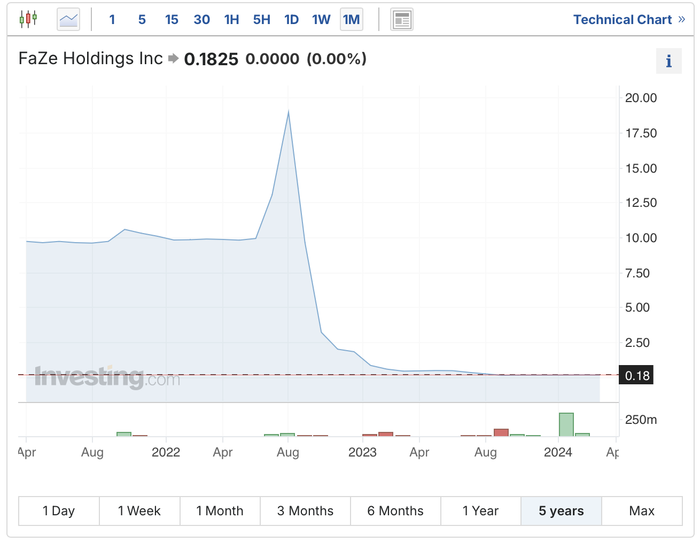700x542 pixels.
Task: Select the 1M interval
Action: click(351, 20)
